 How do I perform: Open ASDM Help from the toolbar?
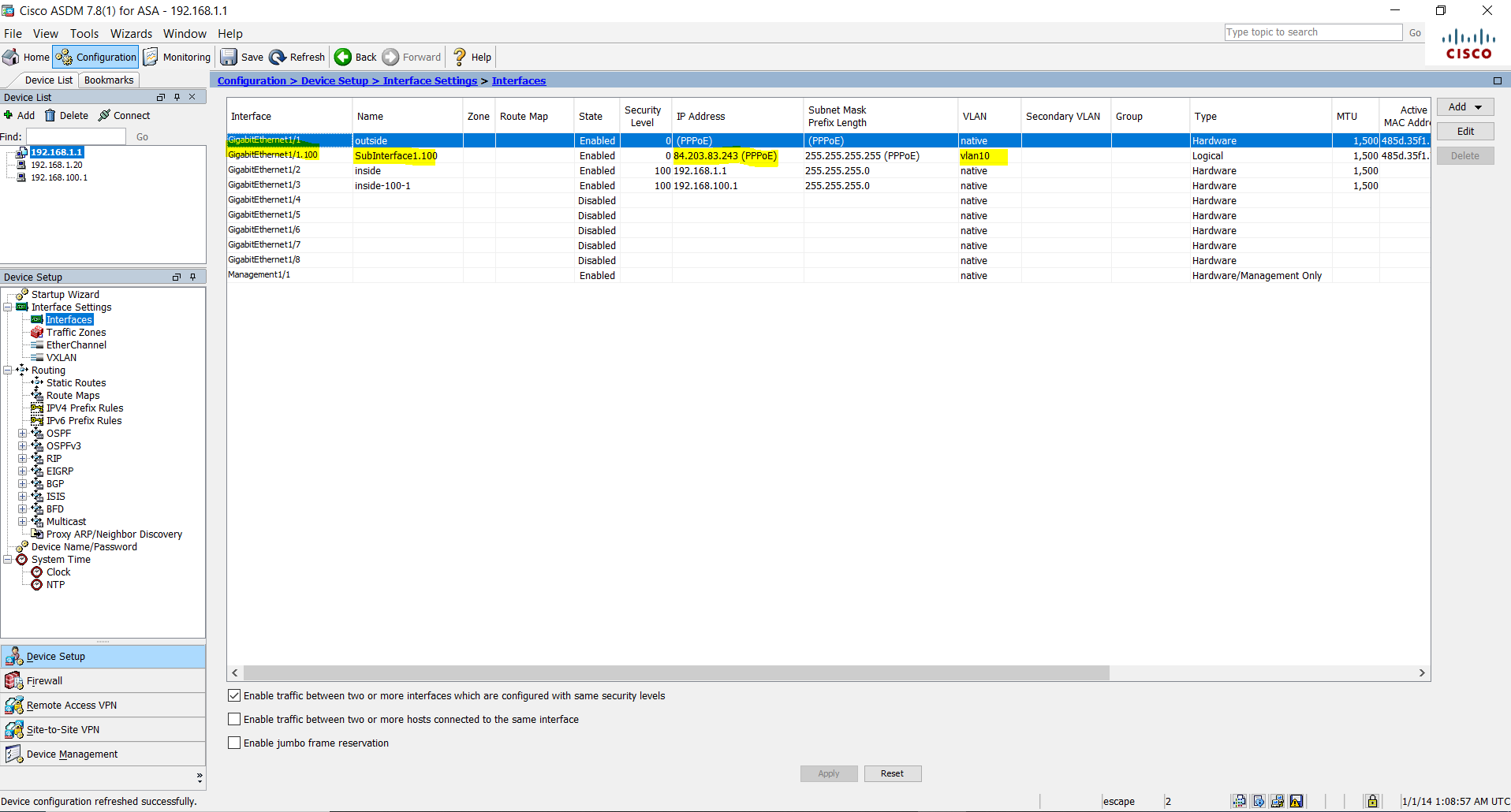[x=460, y=57]
